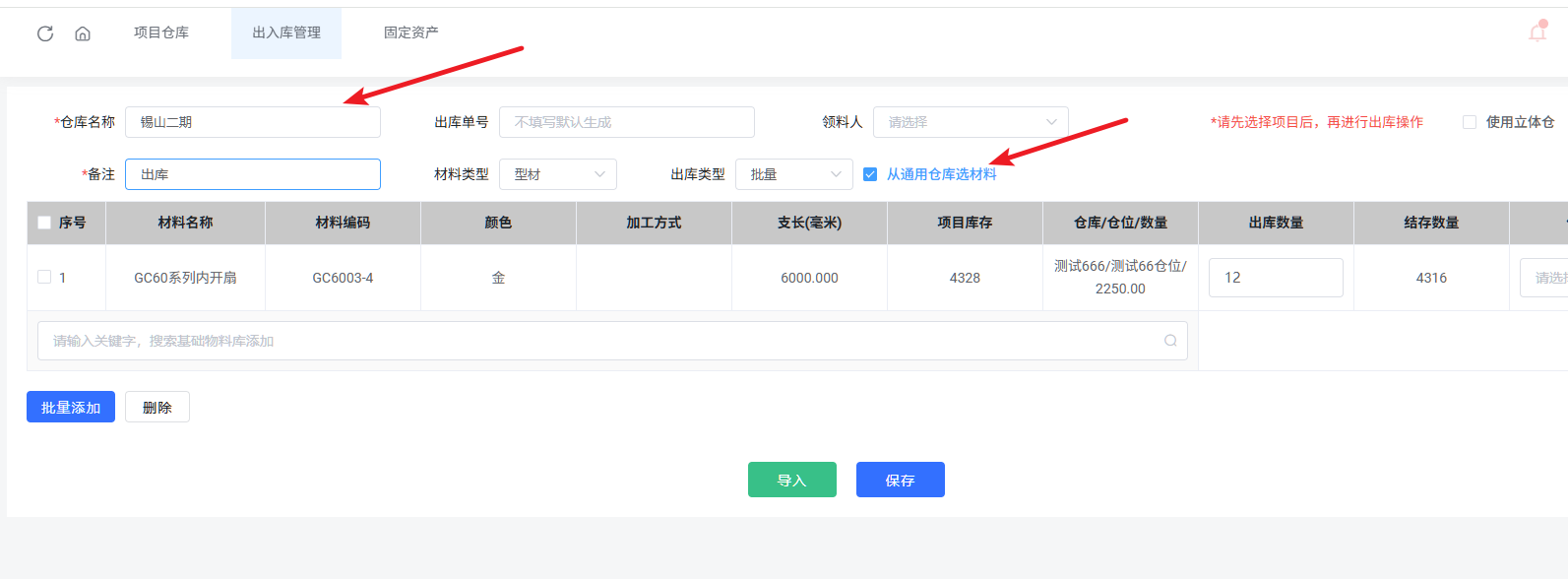The width and height of the screenshot is (1568, 579).
Task: Click the refresh icon in top bar
Action: tap(45, 33)
